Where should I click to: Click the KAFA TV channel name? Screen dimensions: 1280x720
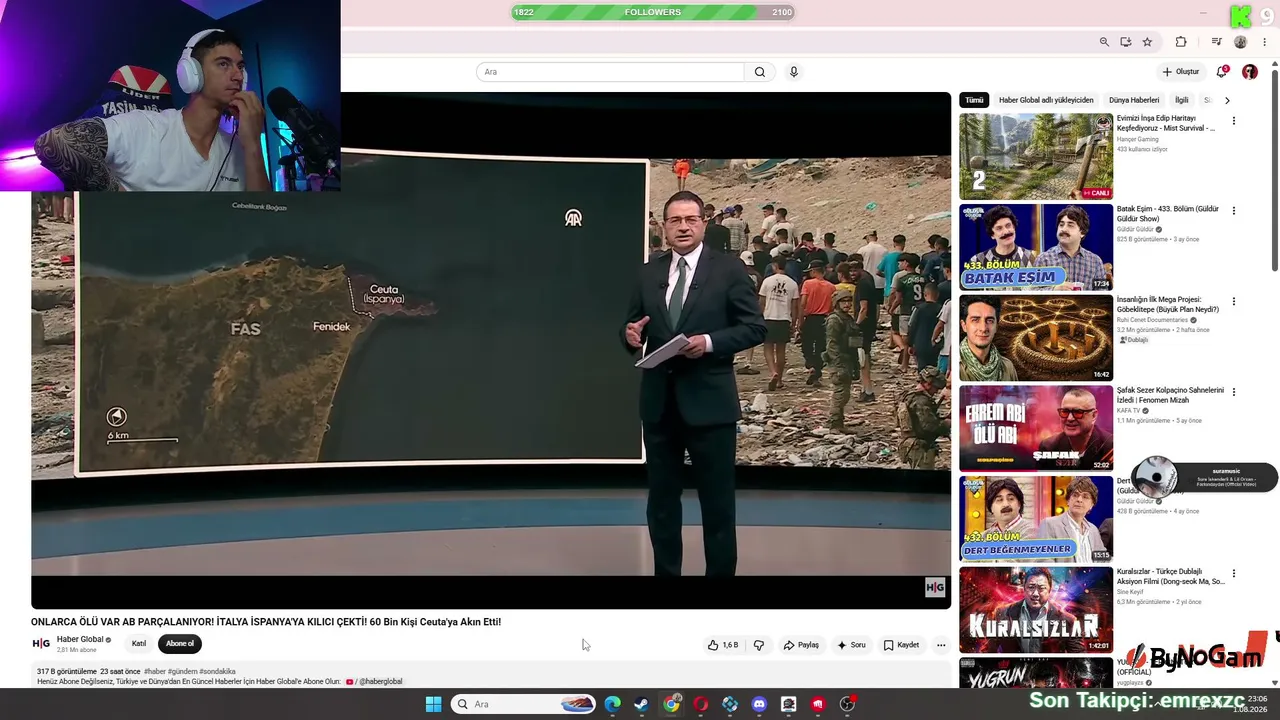coord(1130,411)
